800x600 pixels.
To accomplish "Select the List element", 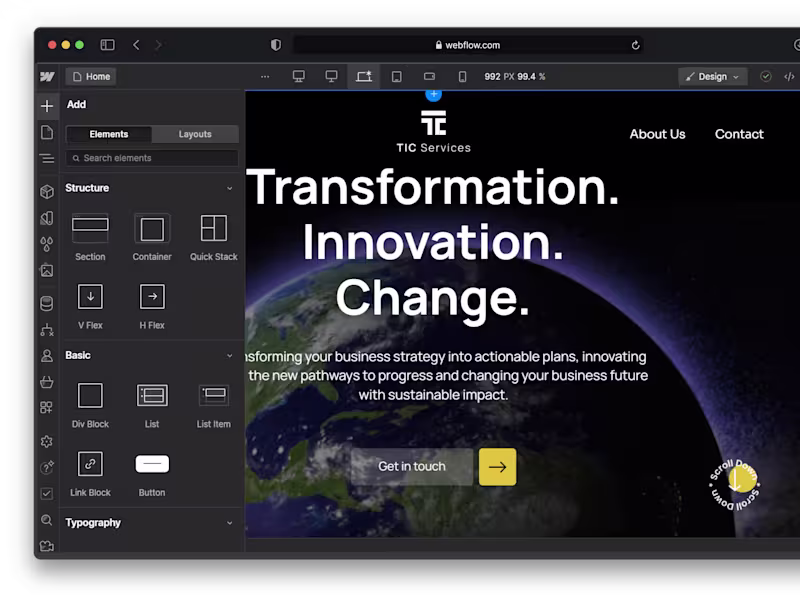I will click(152, 405).
